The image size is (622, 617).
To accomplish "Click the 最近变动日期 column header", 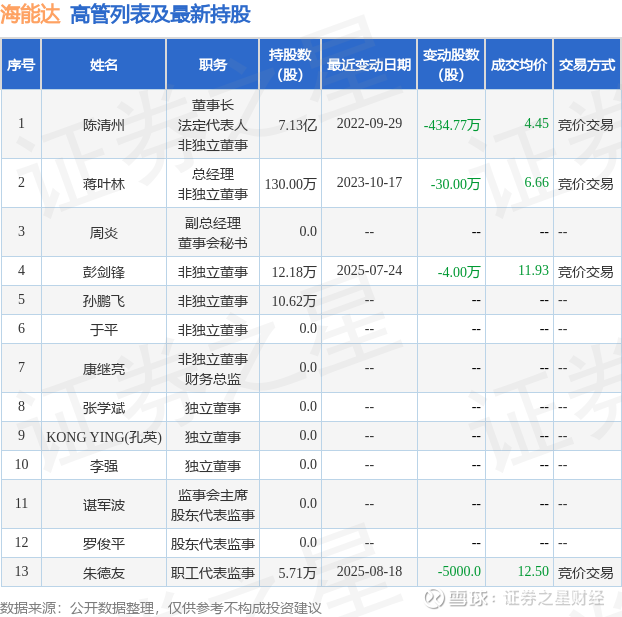I will (x=369, y=64).
